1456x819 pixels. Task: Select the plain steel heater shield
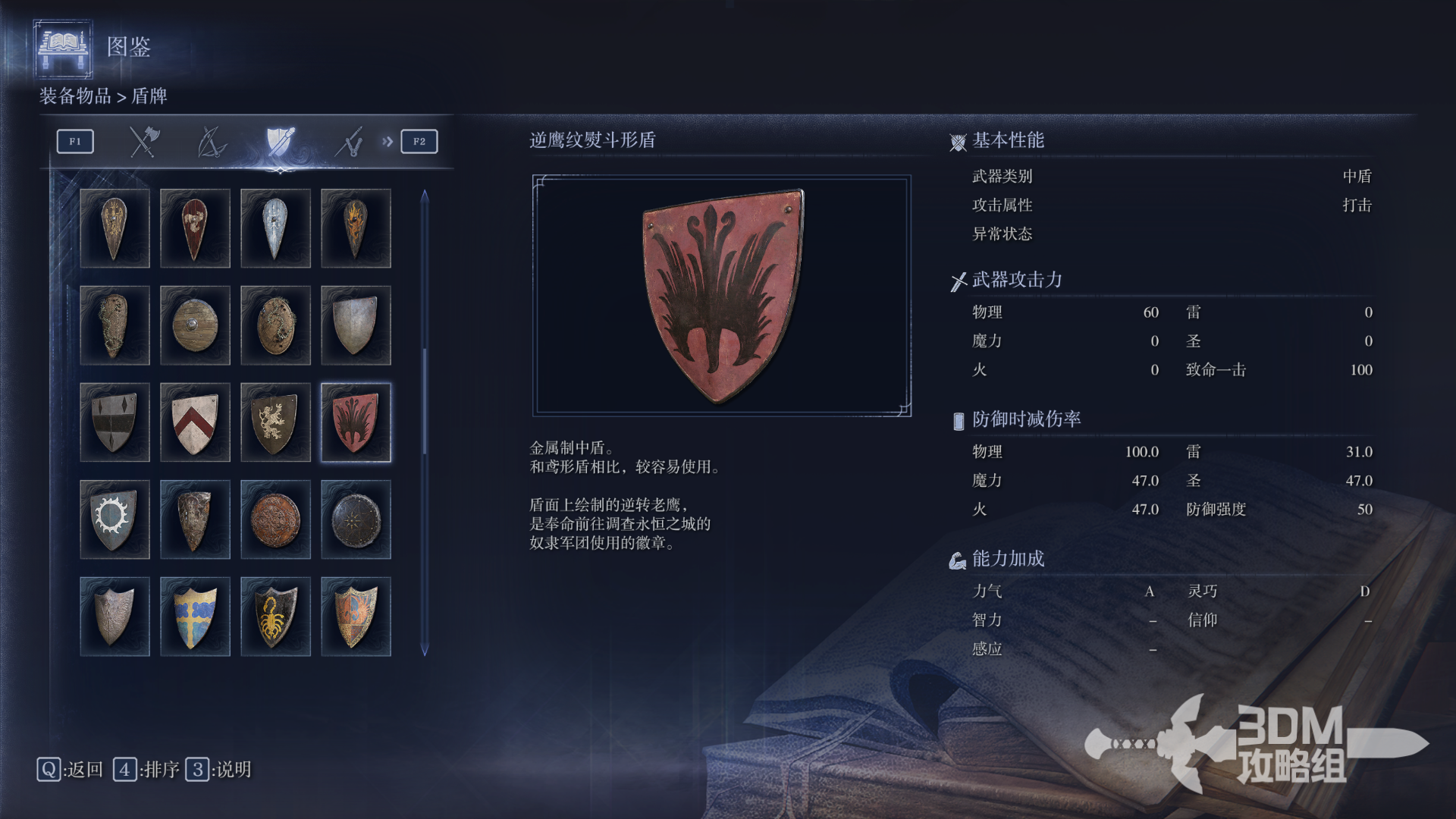click(x=356, y=325)
